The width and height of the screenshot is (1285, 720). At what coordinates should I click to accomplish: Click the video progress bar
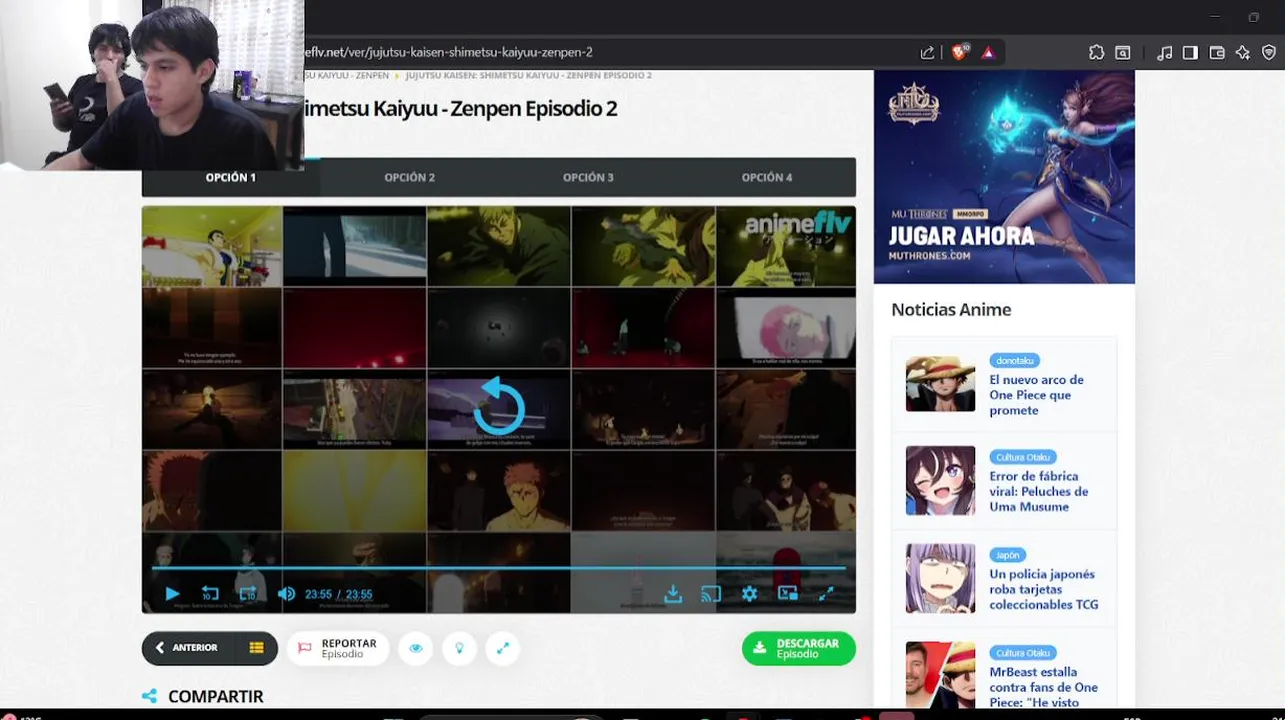pos(498,568)
